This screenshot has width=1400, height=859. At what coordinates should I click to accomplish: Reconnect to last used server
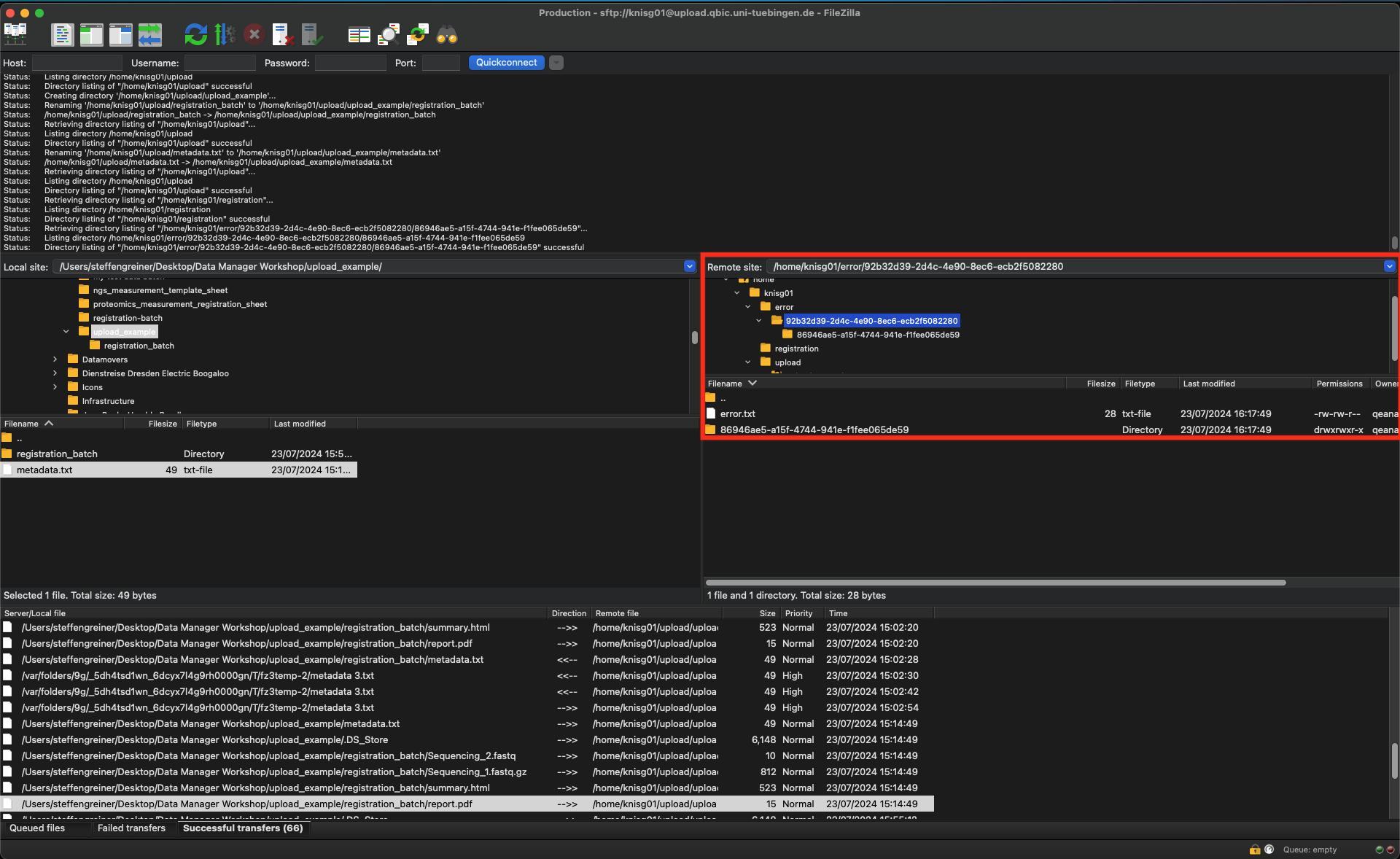point(312,34)
